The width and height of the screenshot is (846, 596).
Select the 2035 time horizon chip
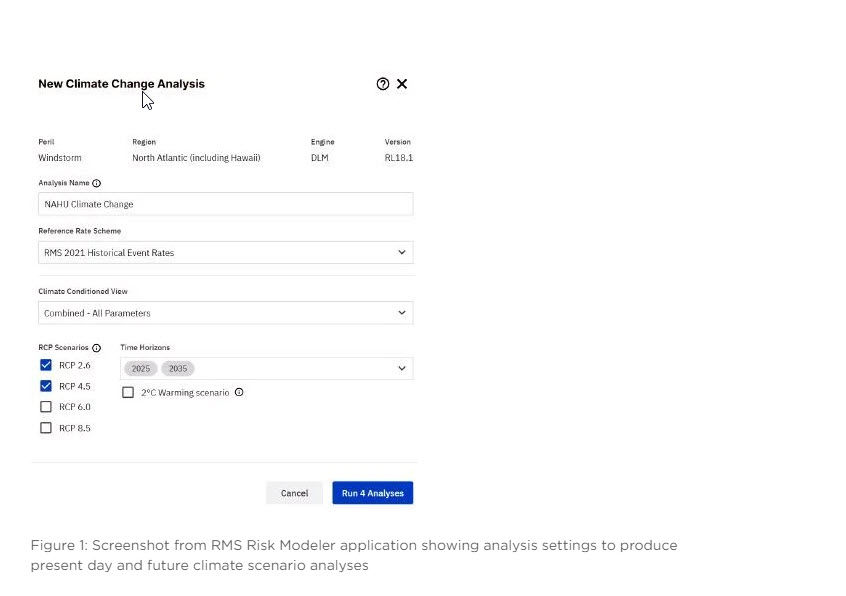(178, 368)
